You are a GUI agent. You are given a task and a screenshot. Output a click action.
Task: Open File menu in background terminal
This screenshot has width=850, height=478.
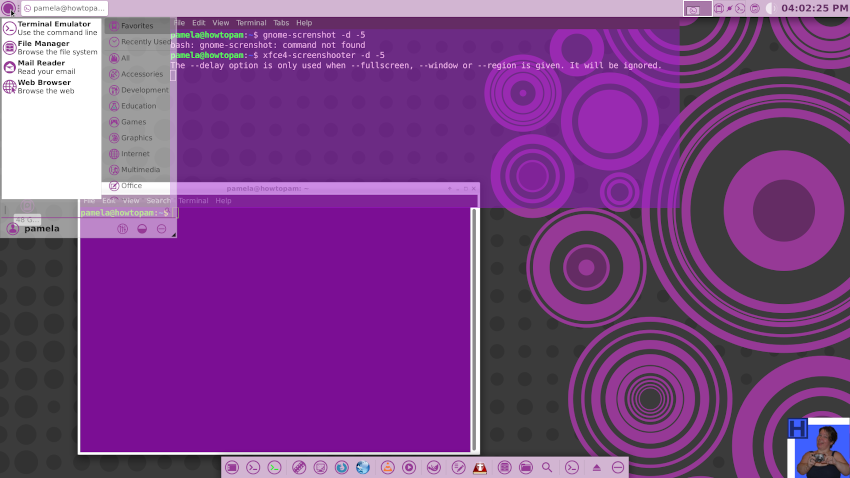point(179,23)
